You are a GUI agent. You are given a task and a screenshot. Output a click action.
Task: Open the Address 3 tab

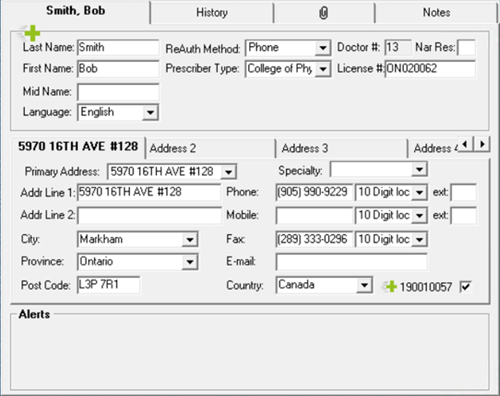point(342,148)
